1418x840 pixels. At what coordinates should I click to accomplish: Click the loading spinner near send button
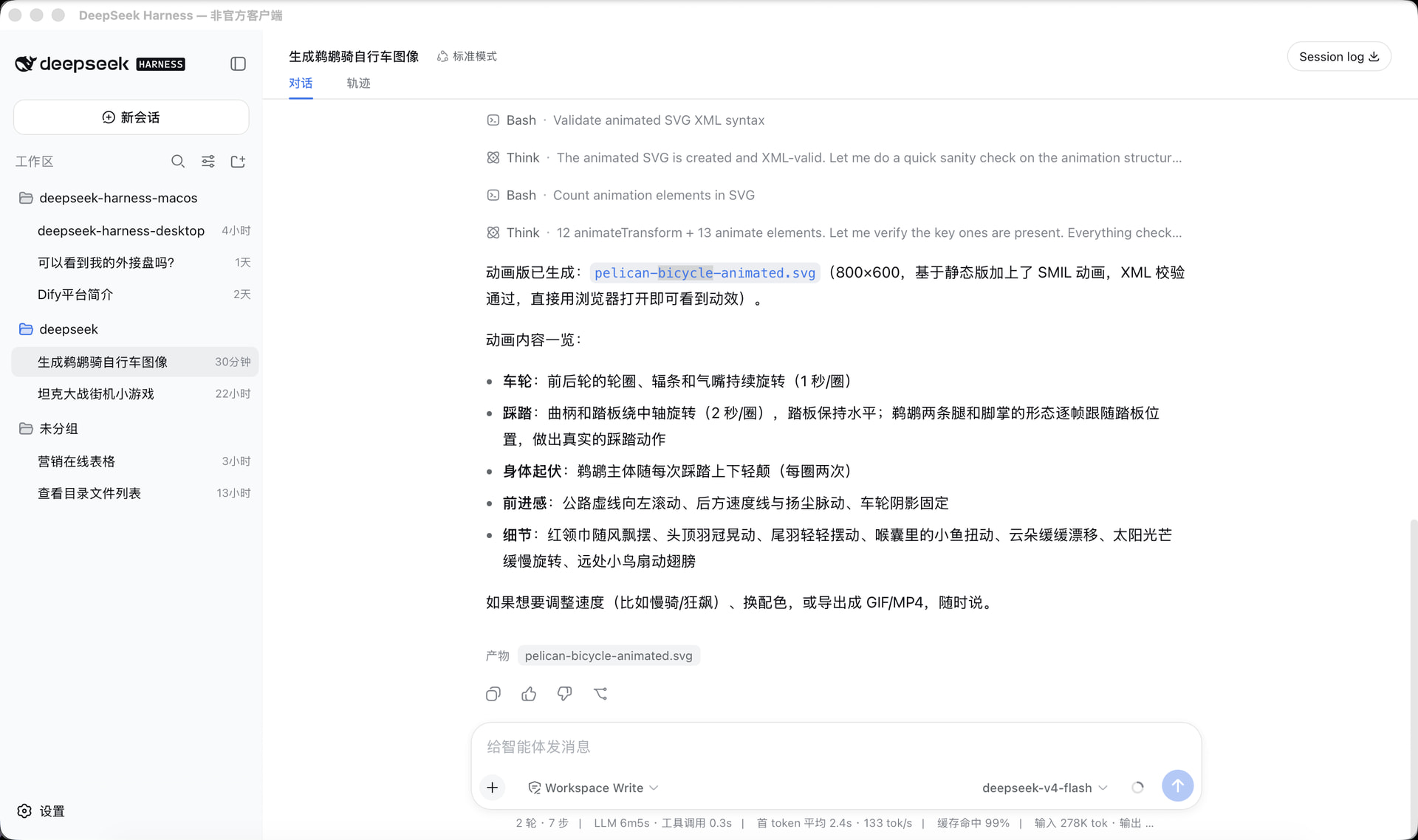coord(1137,788)
